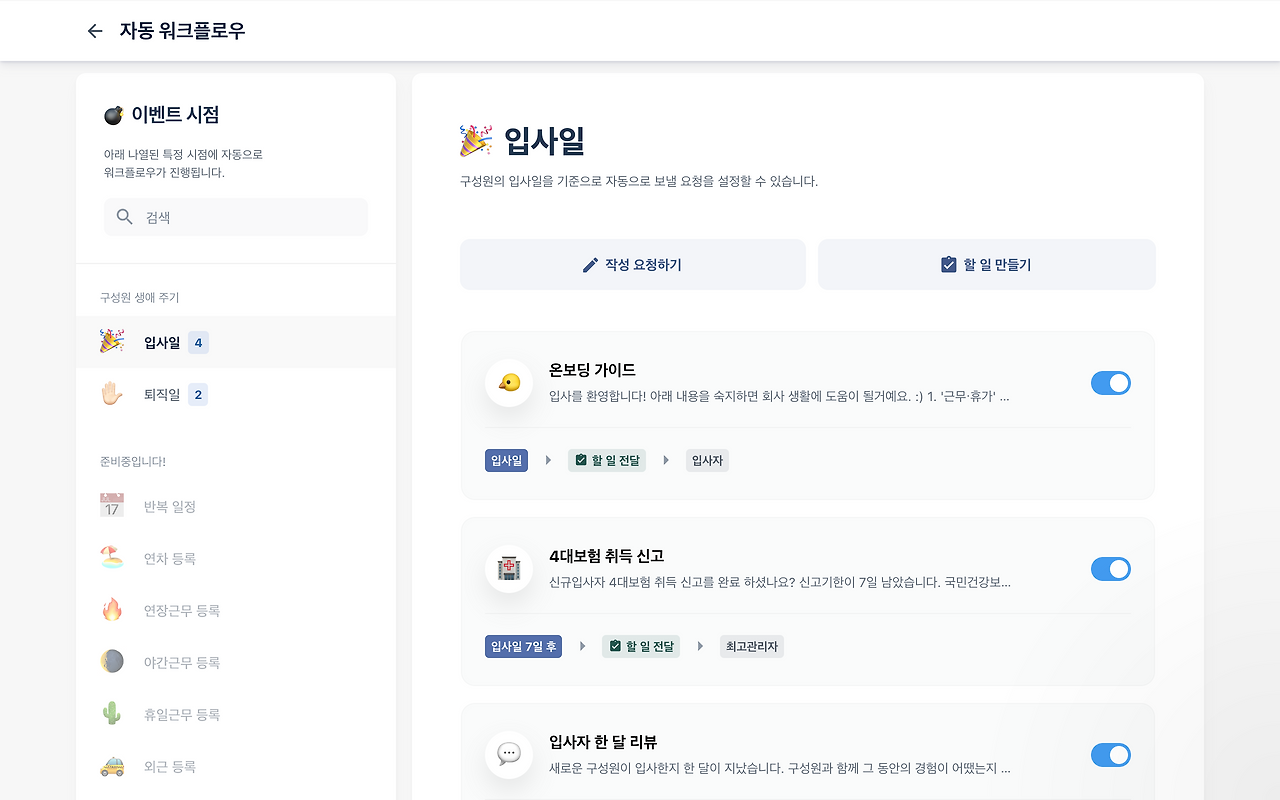Click the large party popper icon in the 입사일 heading
This screenshot has width=1280, height=800.
(x=476, y=141)
